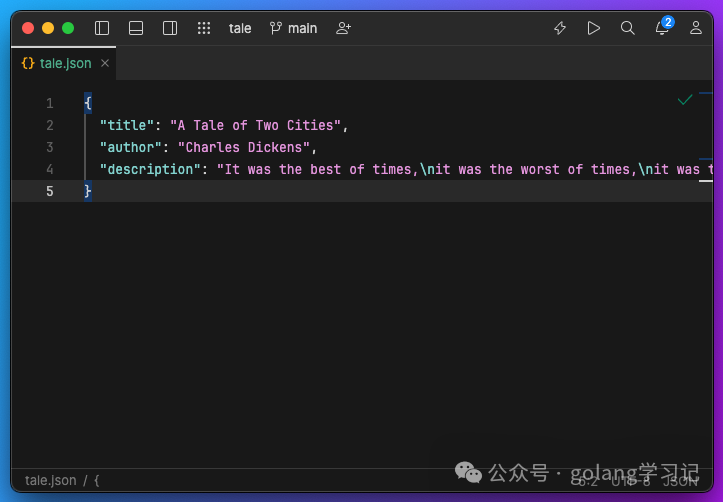Click the git branch icon beside main
The width and height of the screenshot is (723, 502).
click(276, 28)
